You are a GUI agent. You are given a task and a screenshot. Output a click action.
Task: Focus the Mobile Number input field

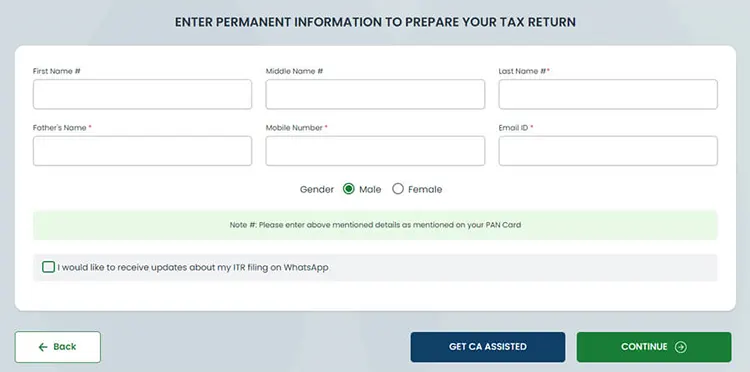(x=375, y=151)
